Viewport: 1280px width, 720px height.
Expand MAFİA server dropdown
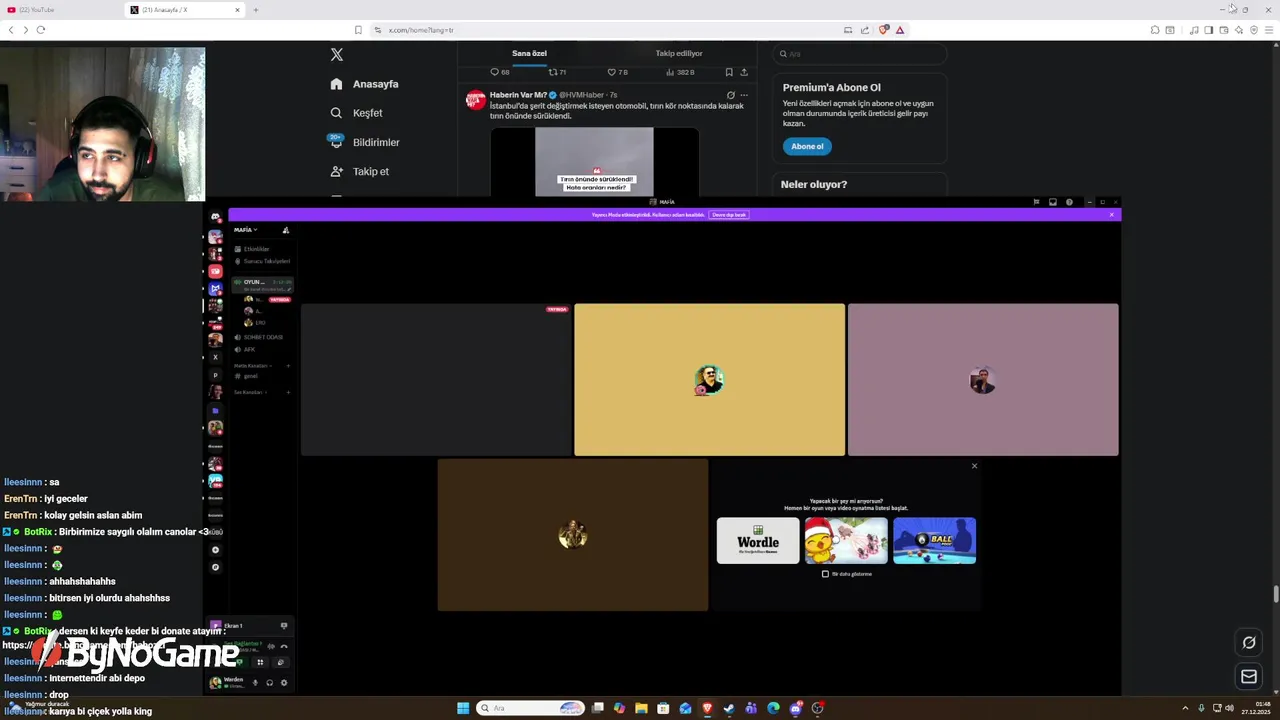[x=246, y=230]
